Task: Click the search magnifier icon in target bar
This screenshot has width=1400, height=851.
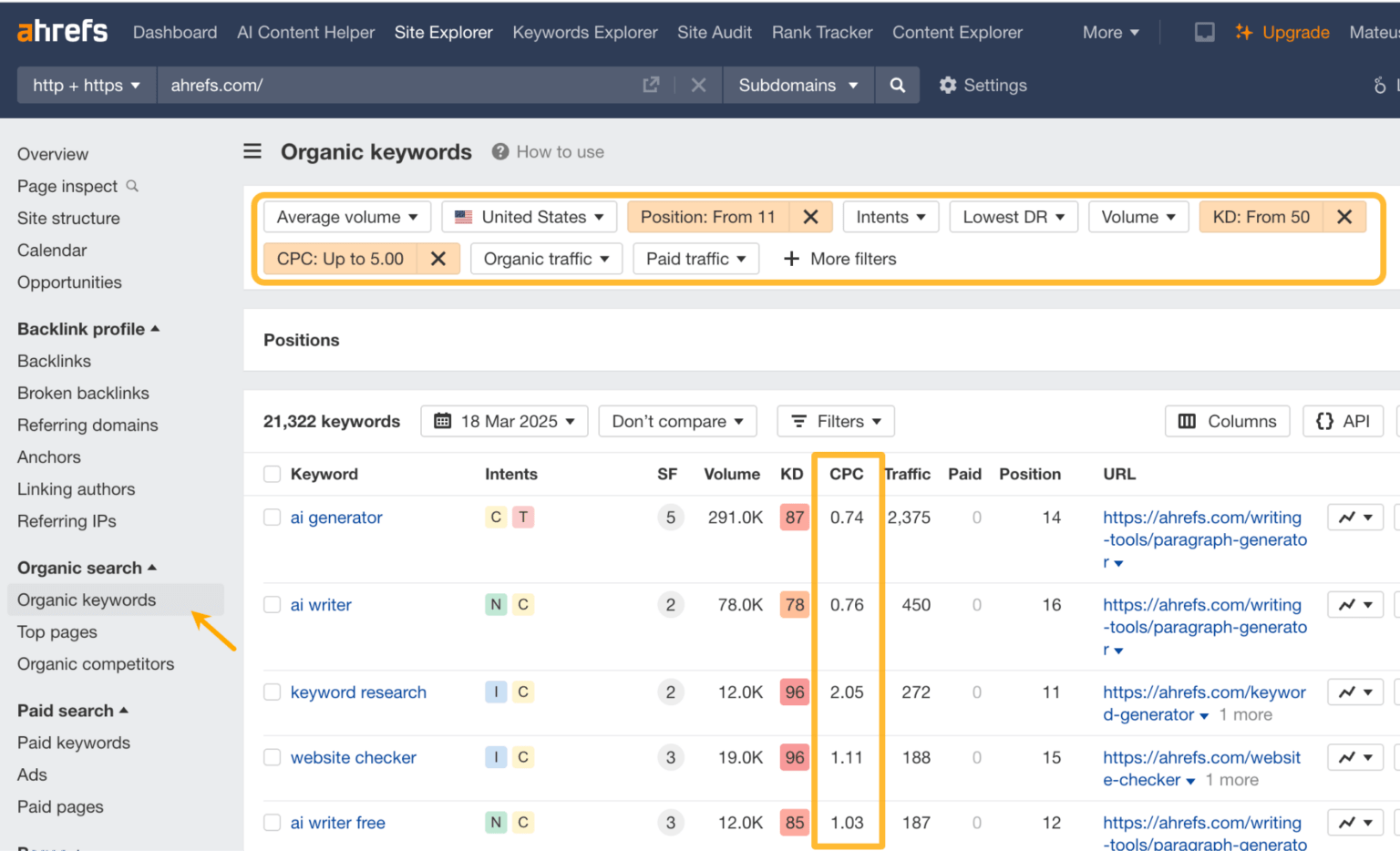Action: tap(897, 85)
